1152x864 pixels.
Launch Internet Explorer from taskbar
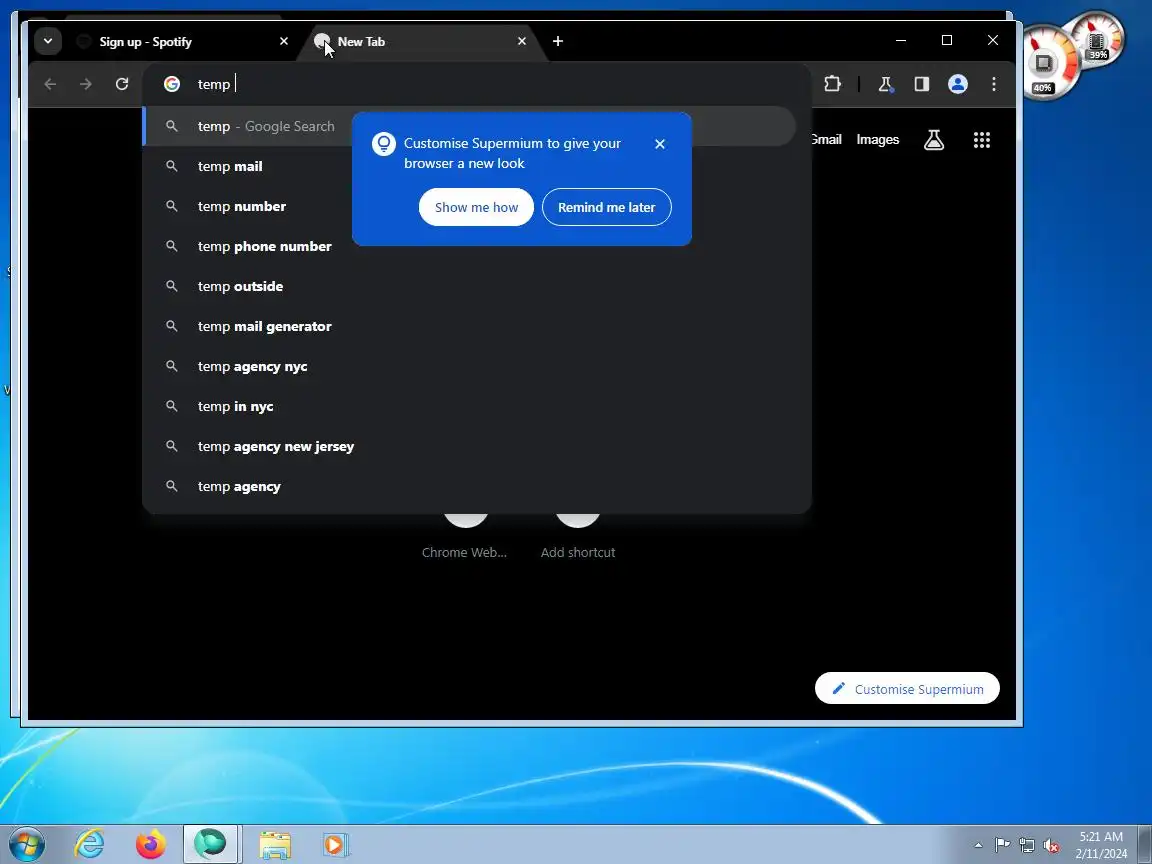pyautogui.click(x=90, y=844)
